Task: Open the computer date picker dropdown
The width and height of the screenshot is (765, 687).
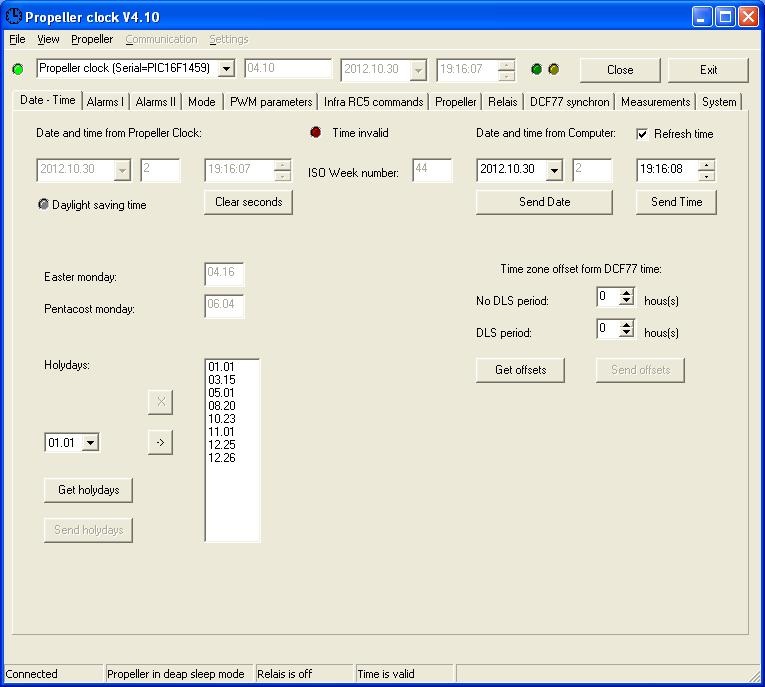Action: pyautogui.click(x=554, y=170)
